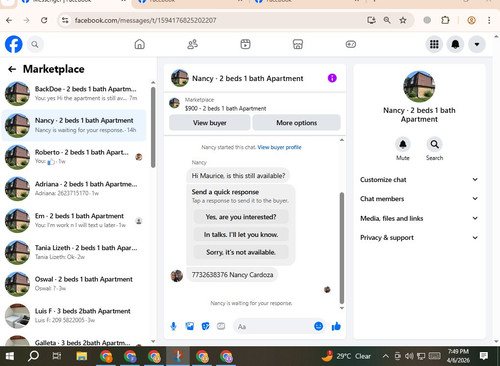Send quick reply In talks. I'll let you know.
The height and width of the screenshot is (366, 500).
[241, 235]
